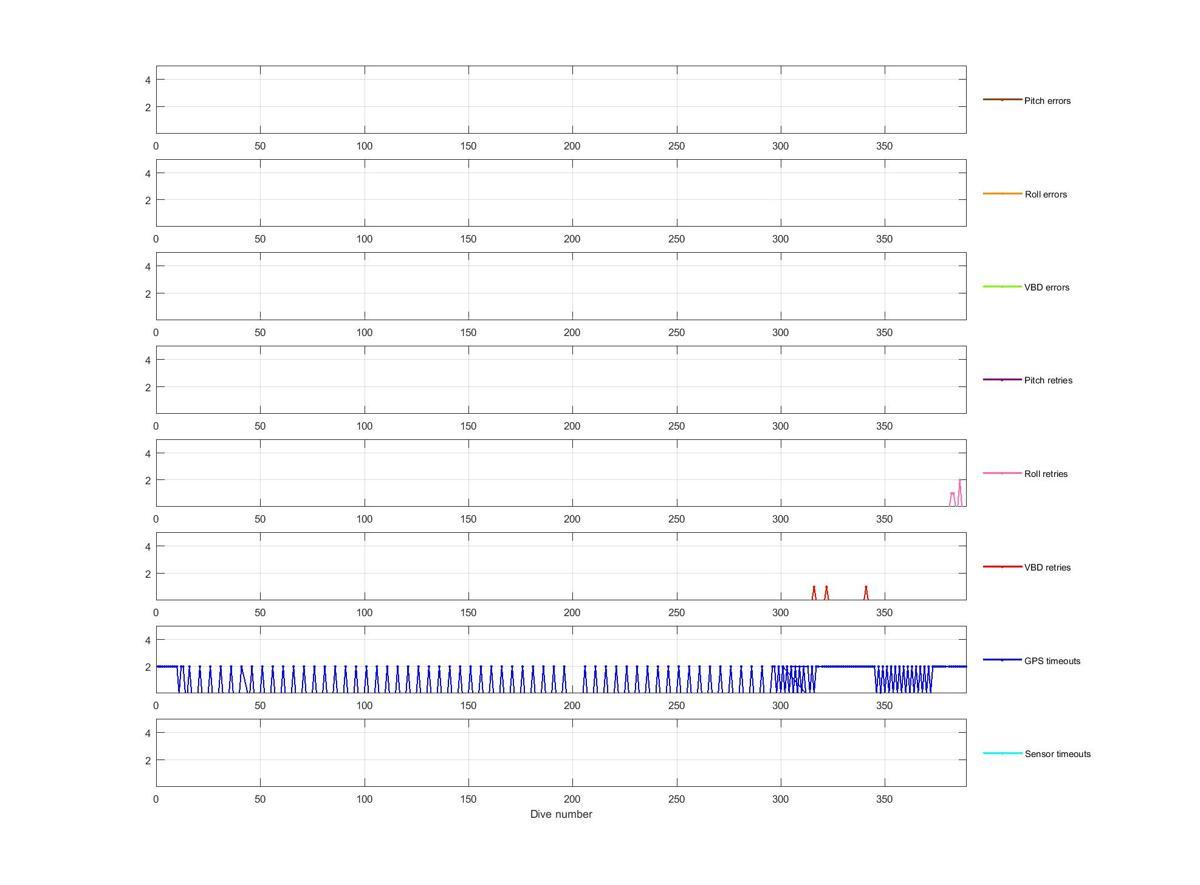Click the pink Roll retries legend line
Screen dimensions: 1200x885
1002,473
